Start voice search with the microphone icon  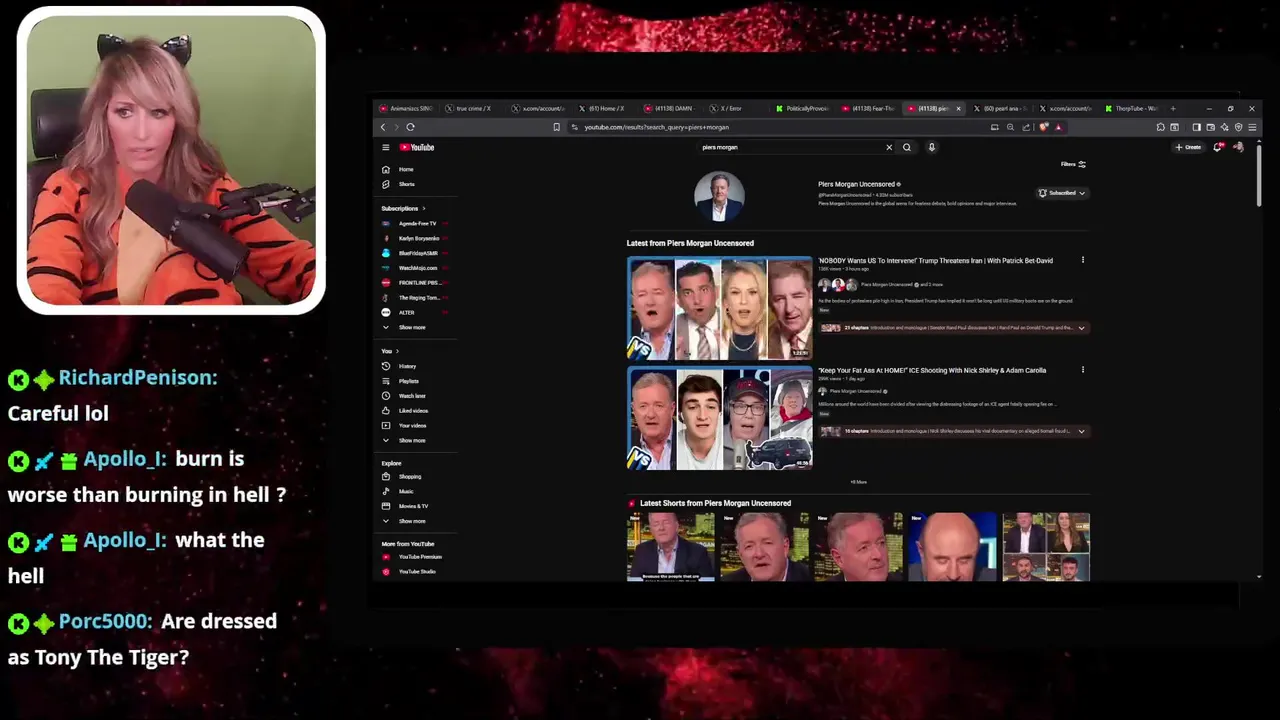point(931,147)
